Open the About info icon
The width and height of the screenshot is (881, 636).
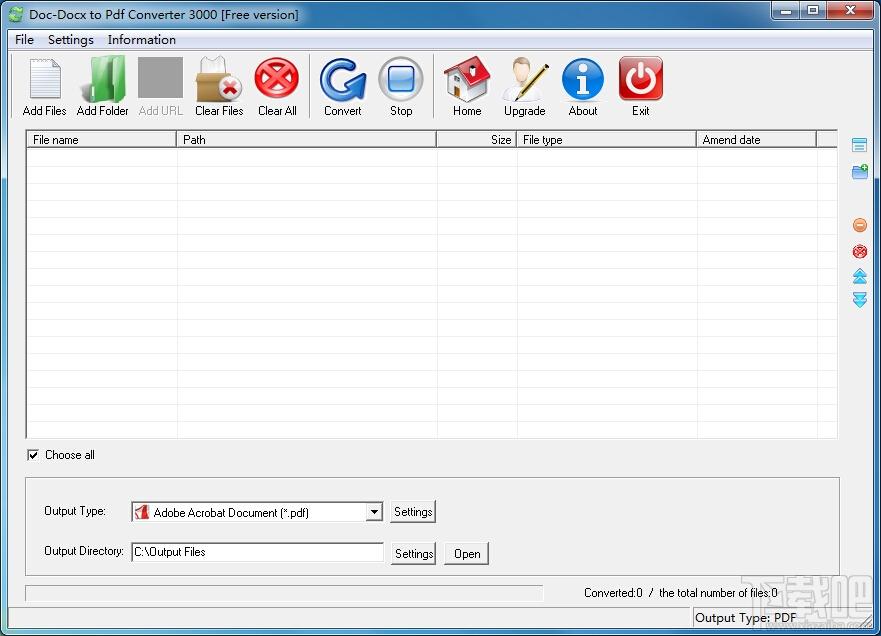[583, 79]
